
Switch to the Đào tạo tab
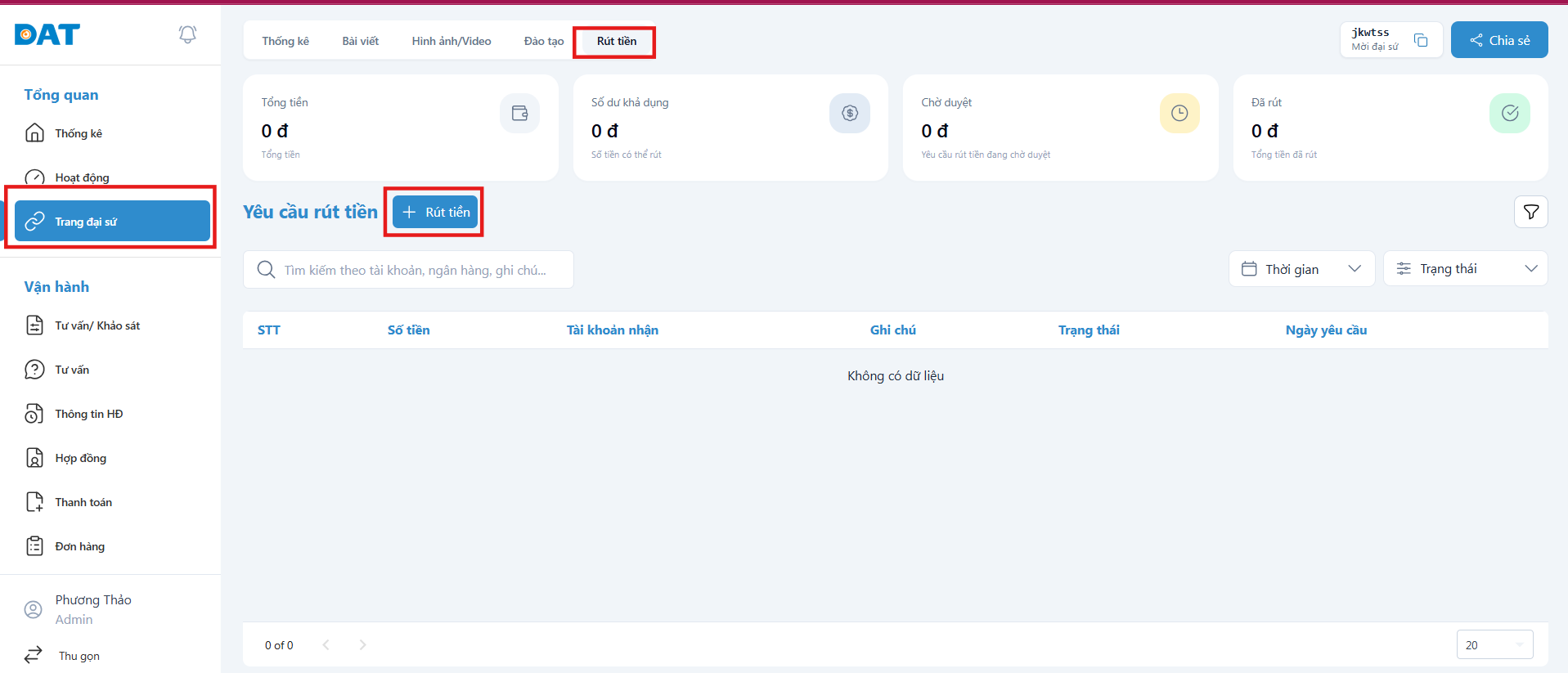click(544, 41)
